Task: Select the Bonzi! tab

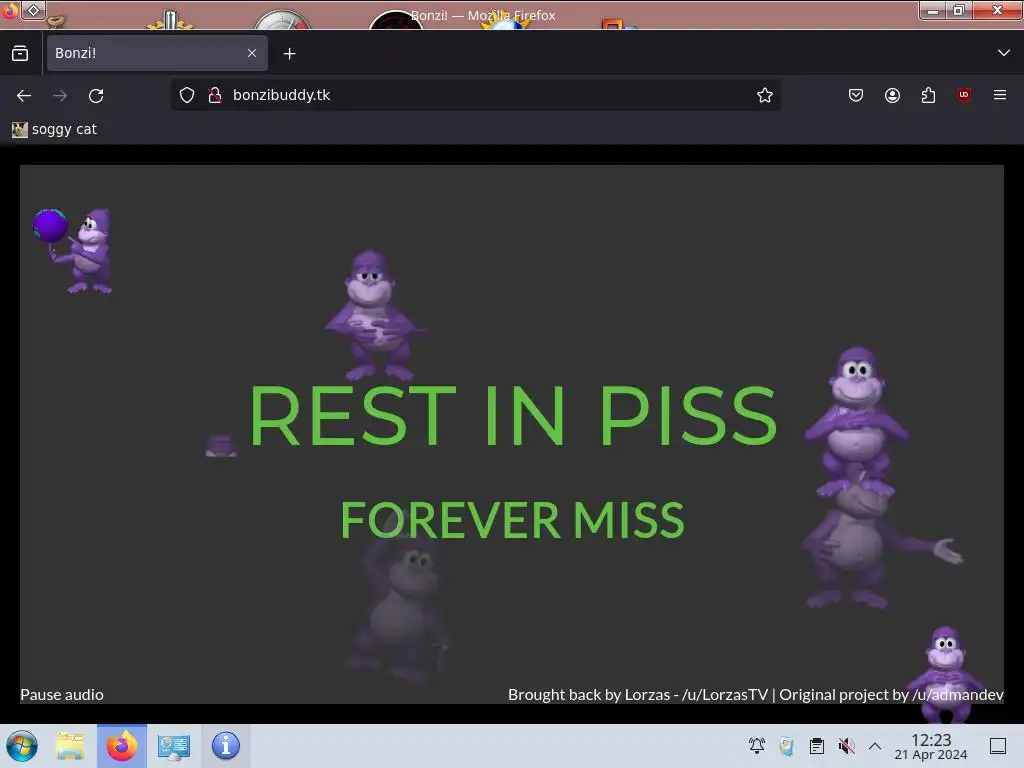Action: 157,53
